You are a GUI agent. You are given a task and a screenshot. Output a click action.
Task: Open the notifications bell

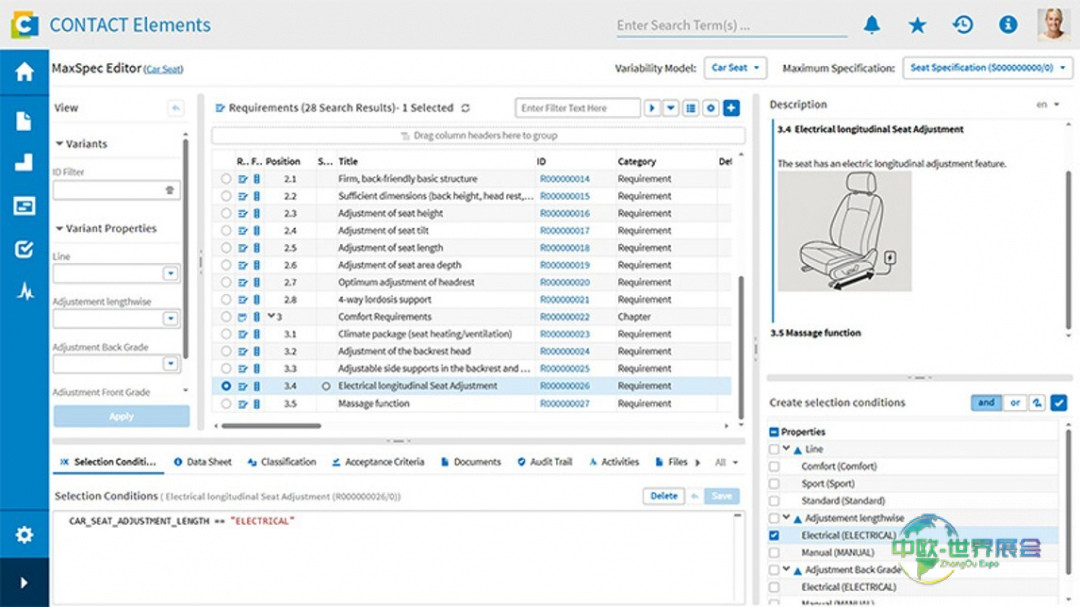click(x=872, y=25)
